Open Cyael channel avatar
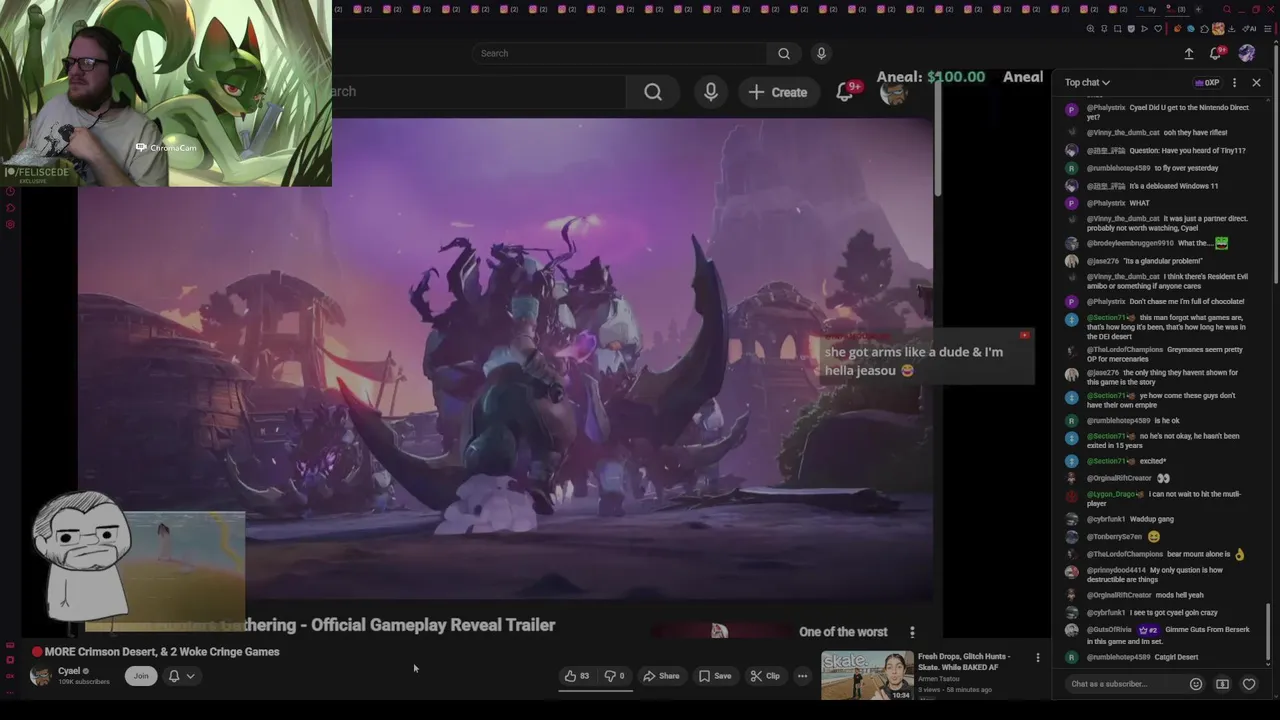This screenshot has width=1280, height=720. click(40, 676)
